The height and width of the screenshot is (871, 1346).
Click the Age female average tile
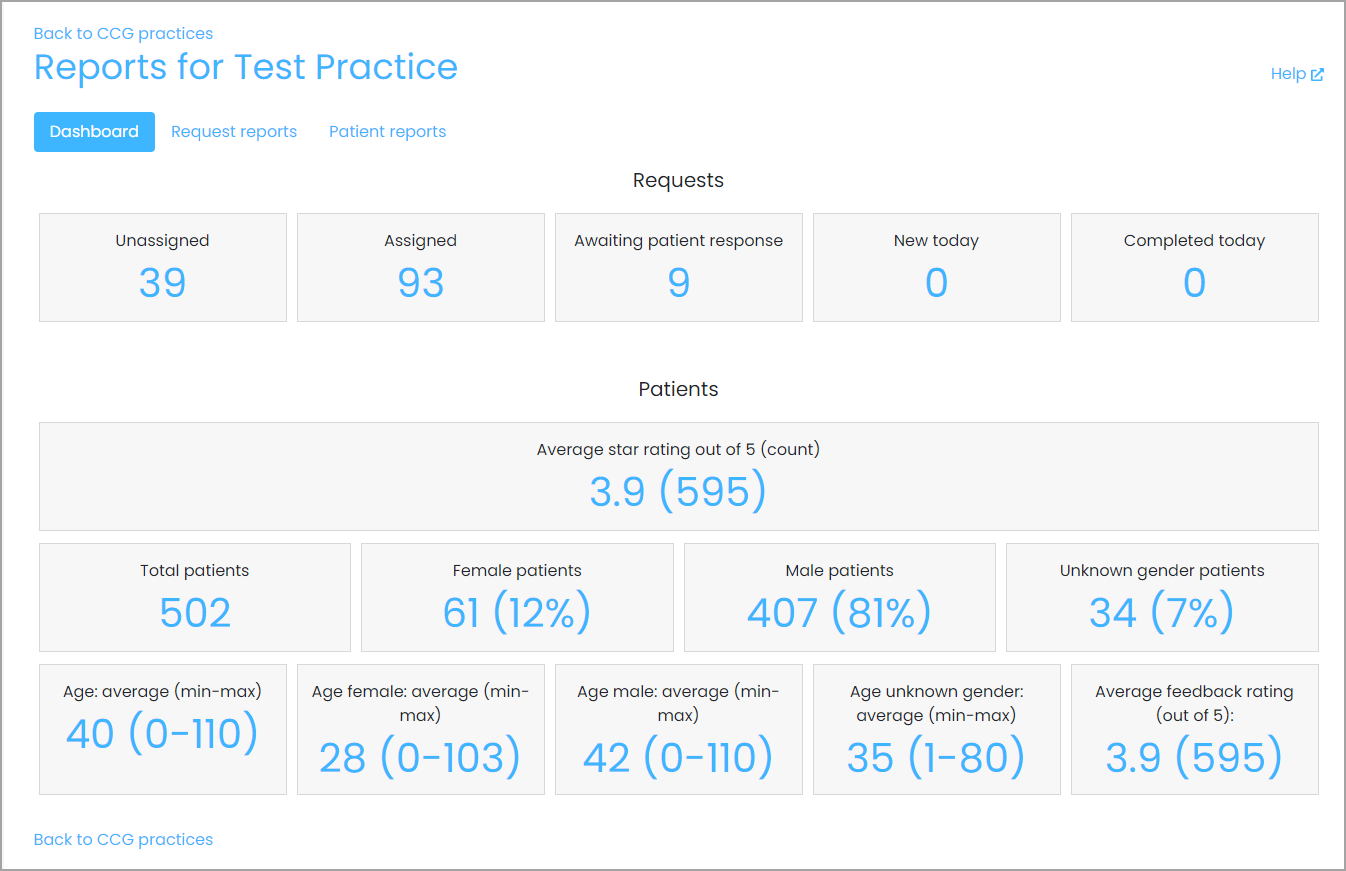pos(421,730)
